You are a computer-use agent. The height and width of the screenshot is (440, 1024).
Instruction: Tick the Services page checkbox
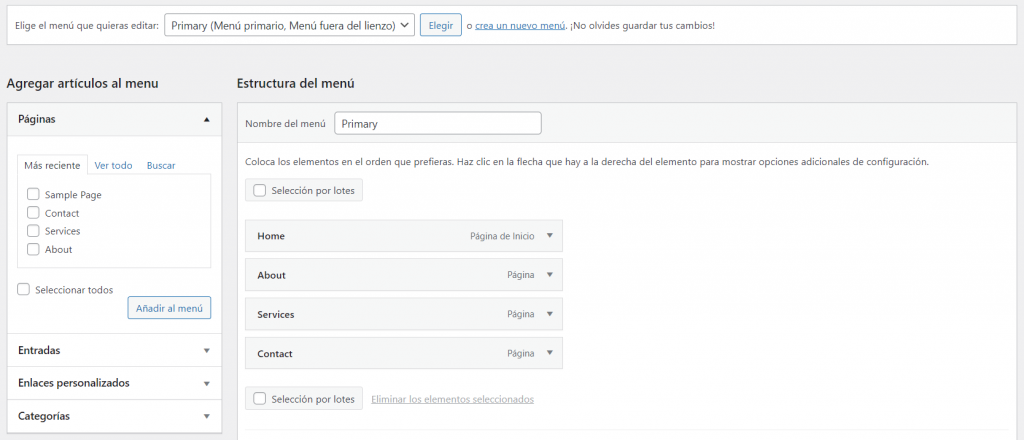[x=34, y=231]
